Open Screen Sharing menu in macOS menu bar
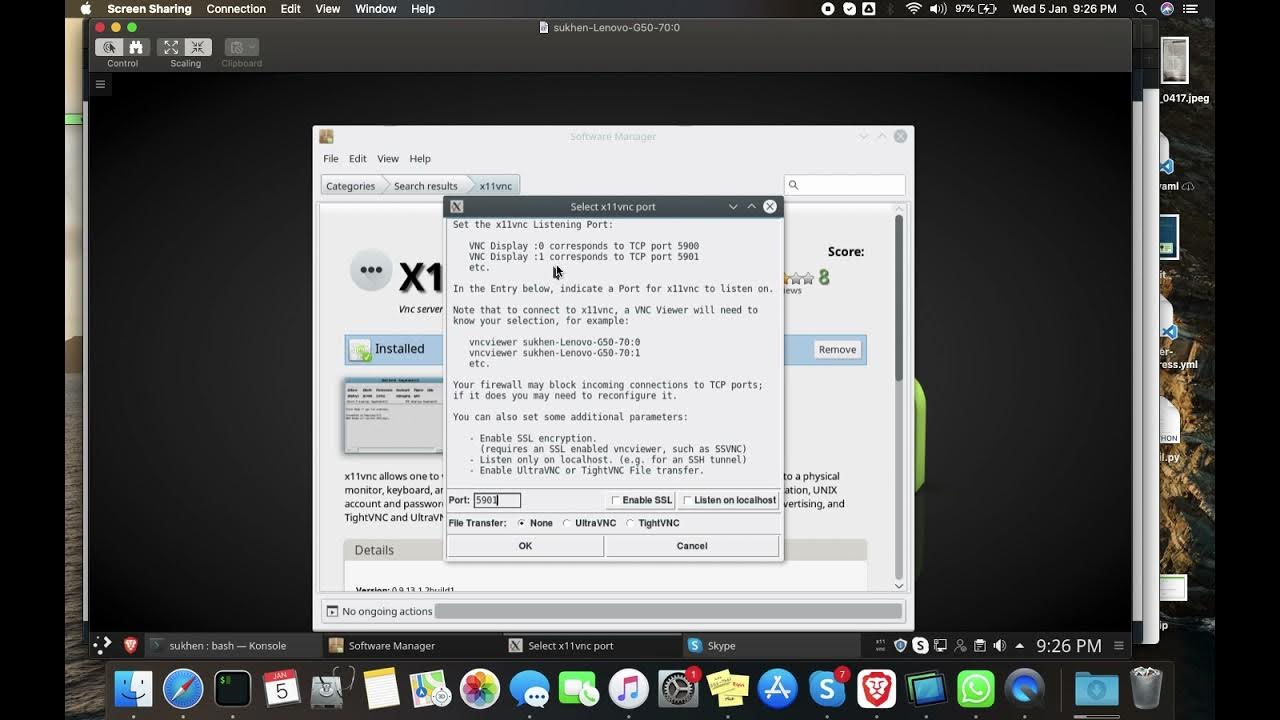The image size is (1280, 720). (150, 9)
